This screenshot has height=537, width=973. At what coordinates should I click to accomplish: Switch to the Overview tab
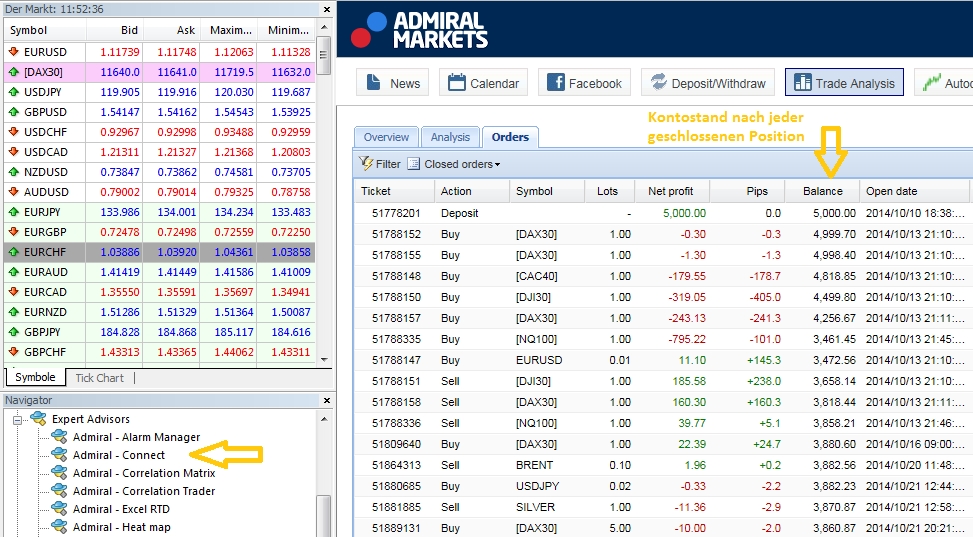pos(386,137)
